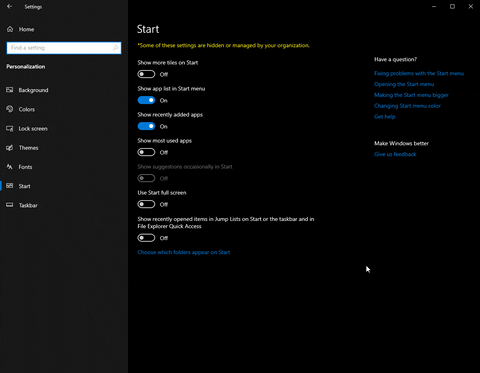Open Fixing problems with the Start menu
Screen dimensions: 480x373
pos(419,73)
